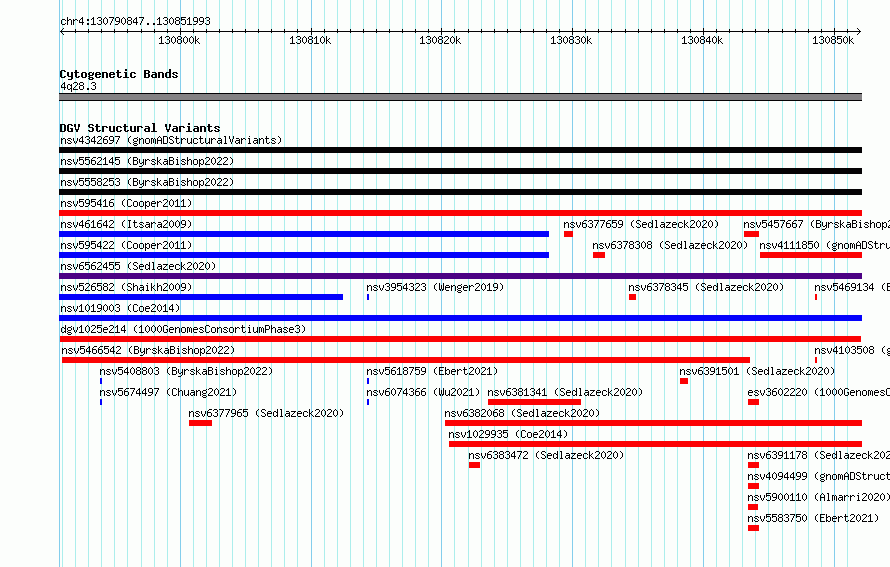Screen dimensions: 890x567
Task: Click the red mark under nsv6391501
Action: click(684, 381)
